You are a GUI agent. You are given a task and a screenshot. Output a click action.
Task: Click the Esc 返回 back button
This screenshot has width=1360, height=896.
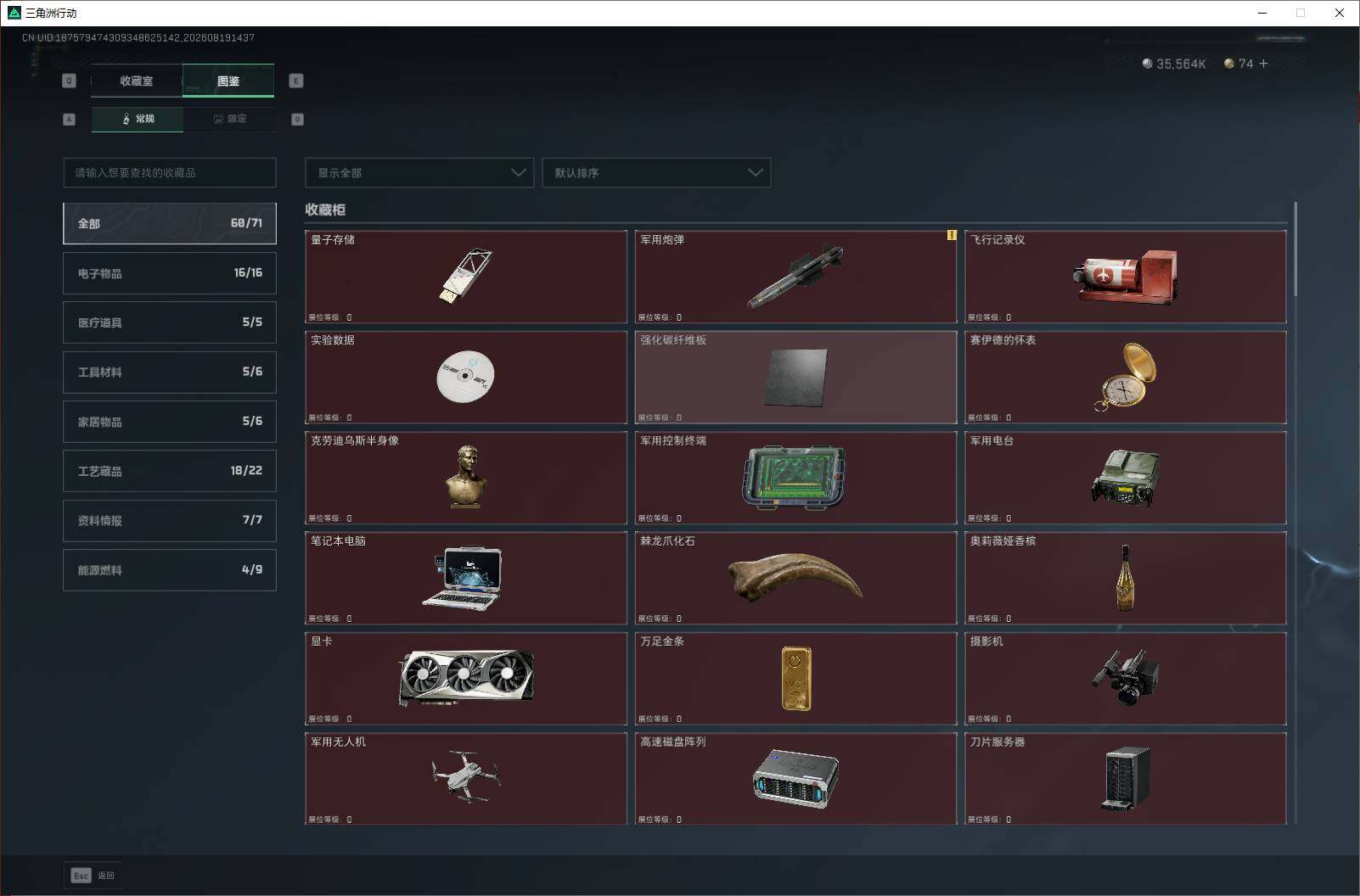point(93,876)
